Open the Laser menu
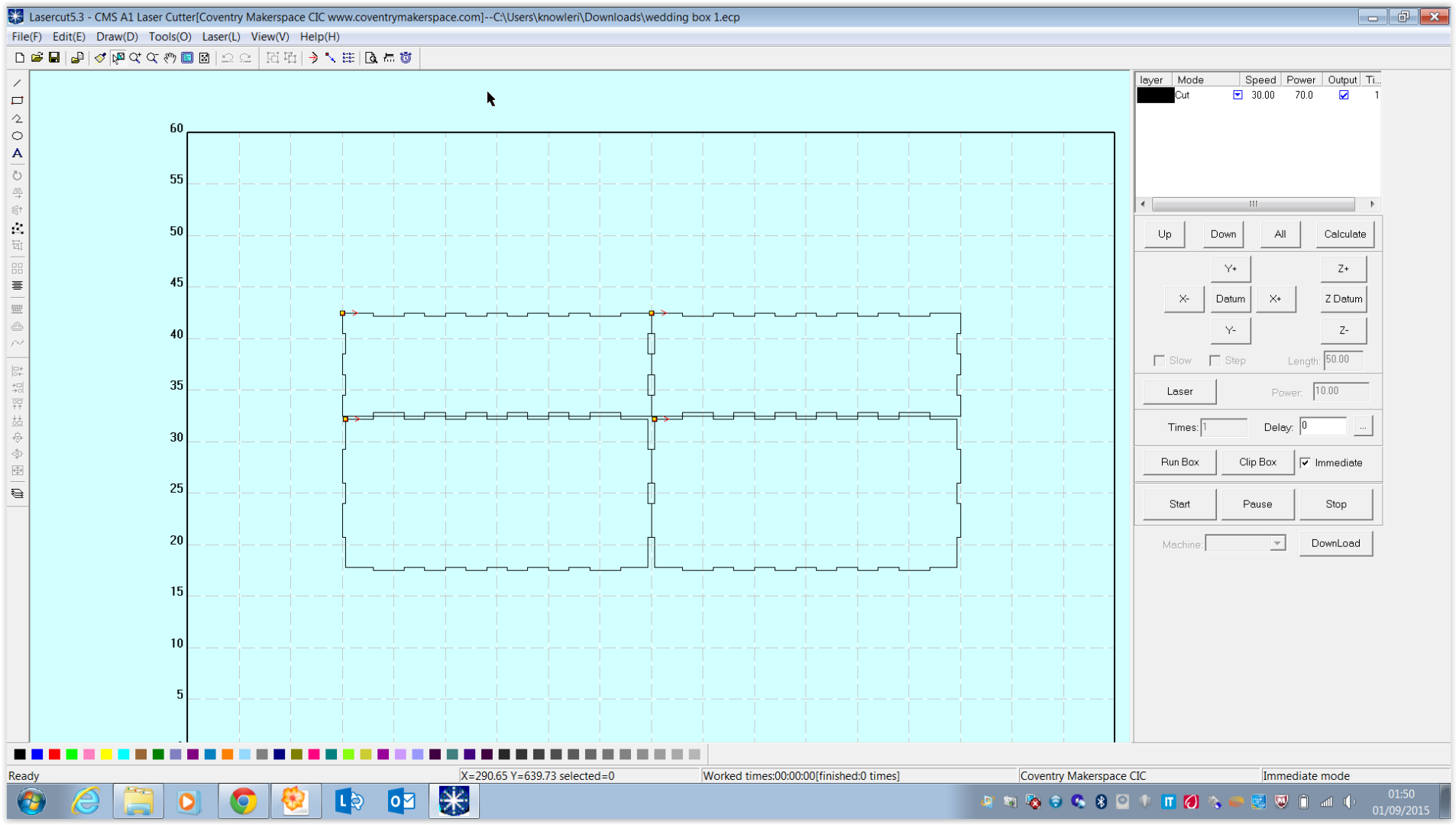 point(220,36)
